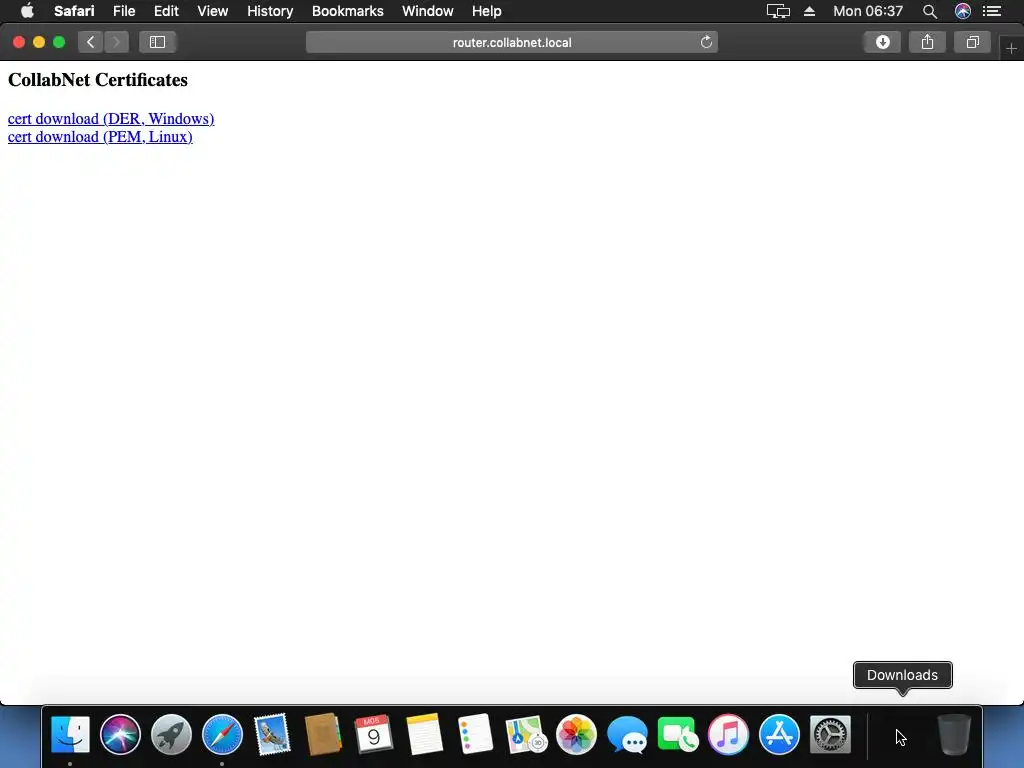Open Photos from the Dock
The image size is (1024, 768).
tap(576, 735)
